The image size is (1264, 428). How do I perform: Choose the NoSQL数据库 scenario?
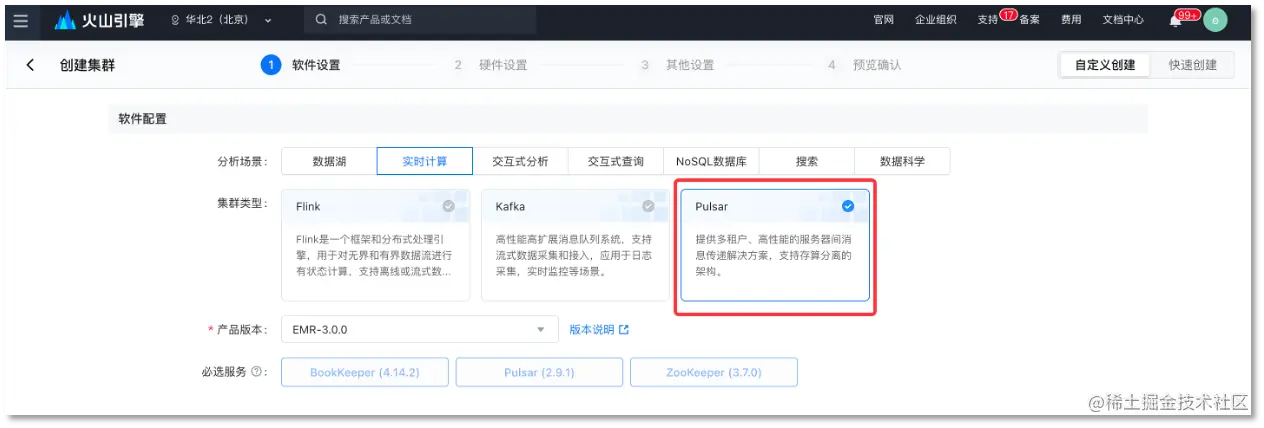coord(711,161)
